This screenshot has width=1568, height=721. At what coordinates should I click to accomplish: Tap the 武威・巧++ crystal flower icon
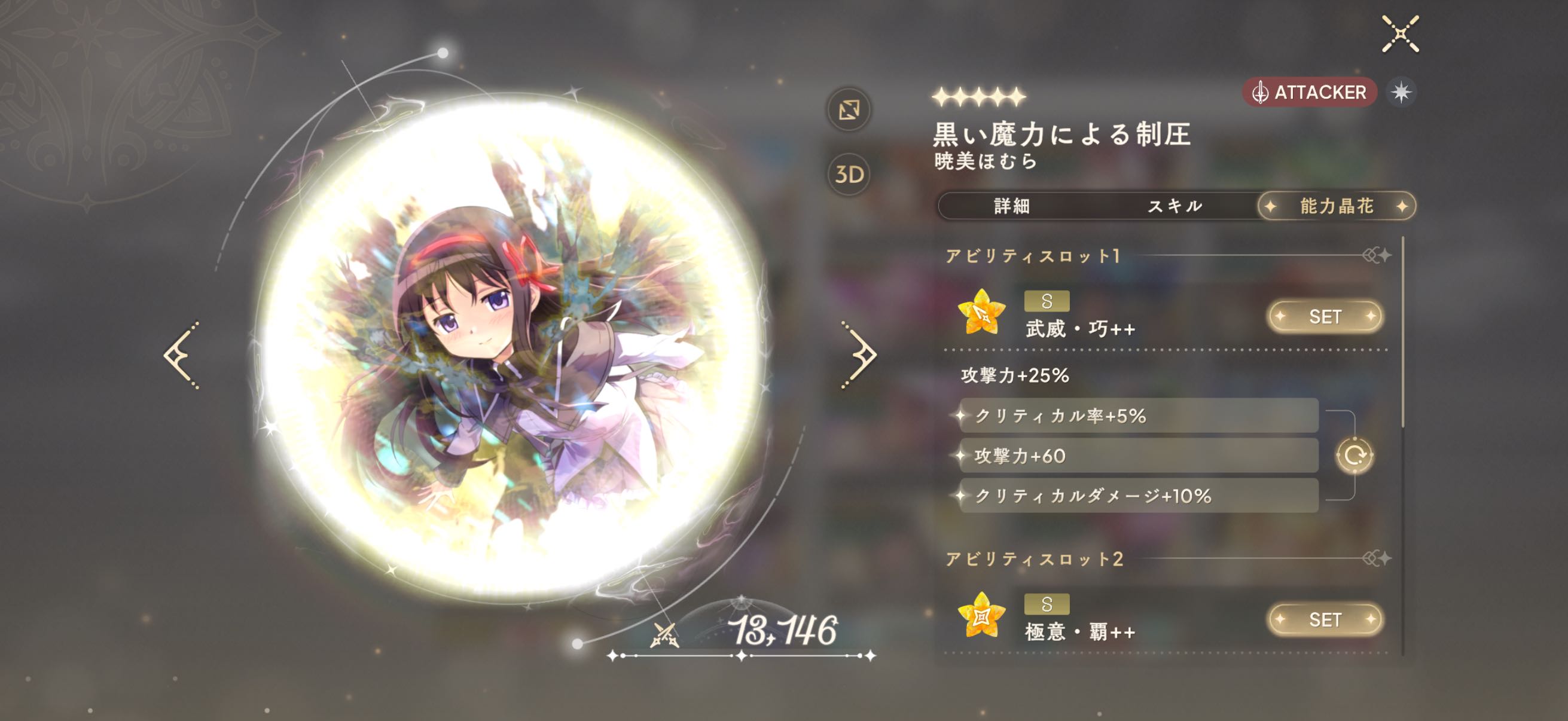tap(981, 313)
